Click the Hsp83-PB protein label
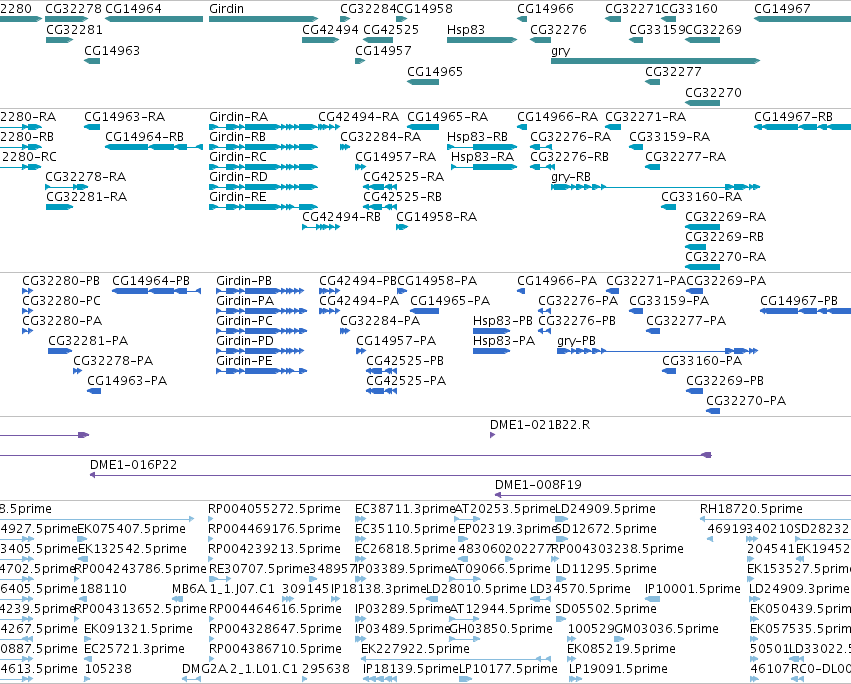 point(503,321)
